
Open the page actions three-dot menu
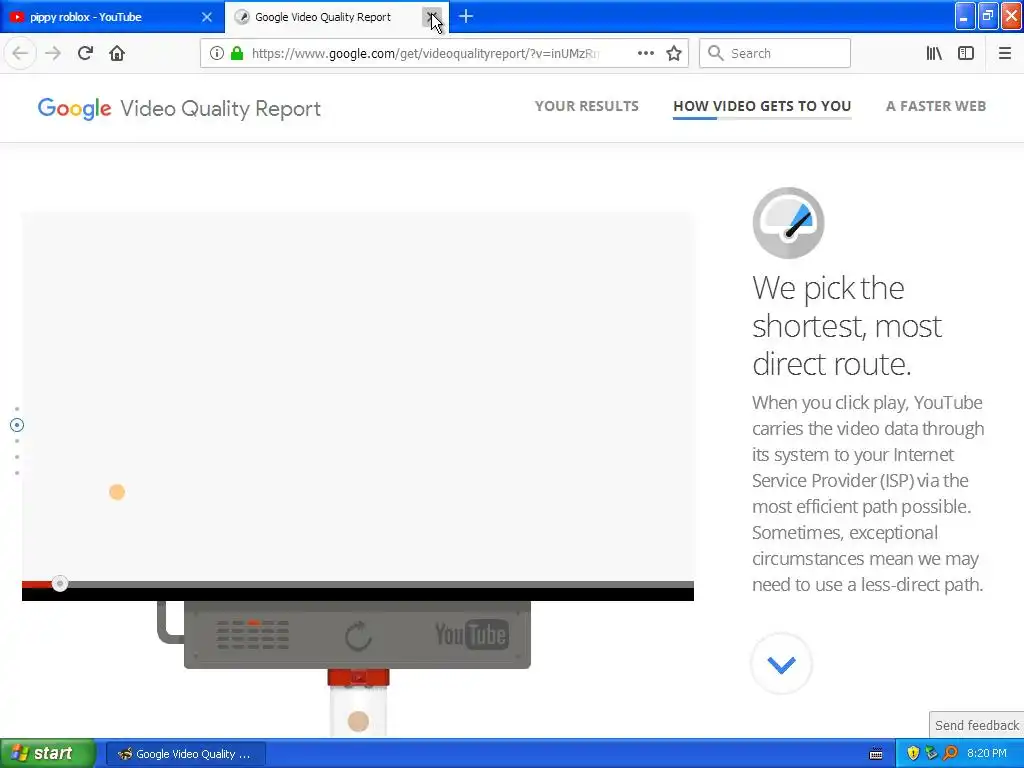coord(645,54)
